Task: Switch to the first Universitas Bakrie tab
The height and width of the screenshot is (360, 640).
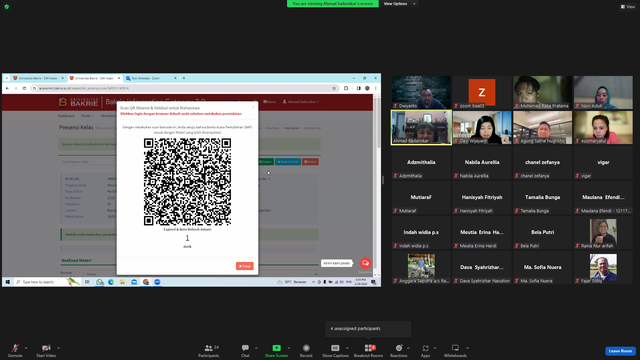Action: coord(38,78)
